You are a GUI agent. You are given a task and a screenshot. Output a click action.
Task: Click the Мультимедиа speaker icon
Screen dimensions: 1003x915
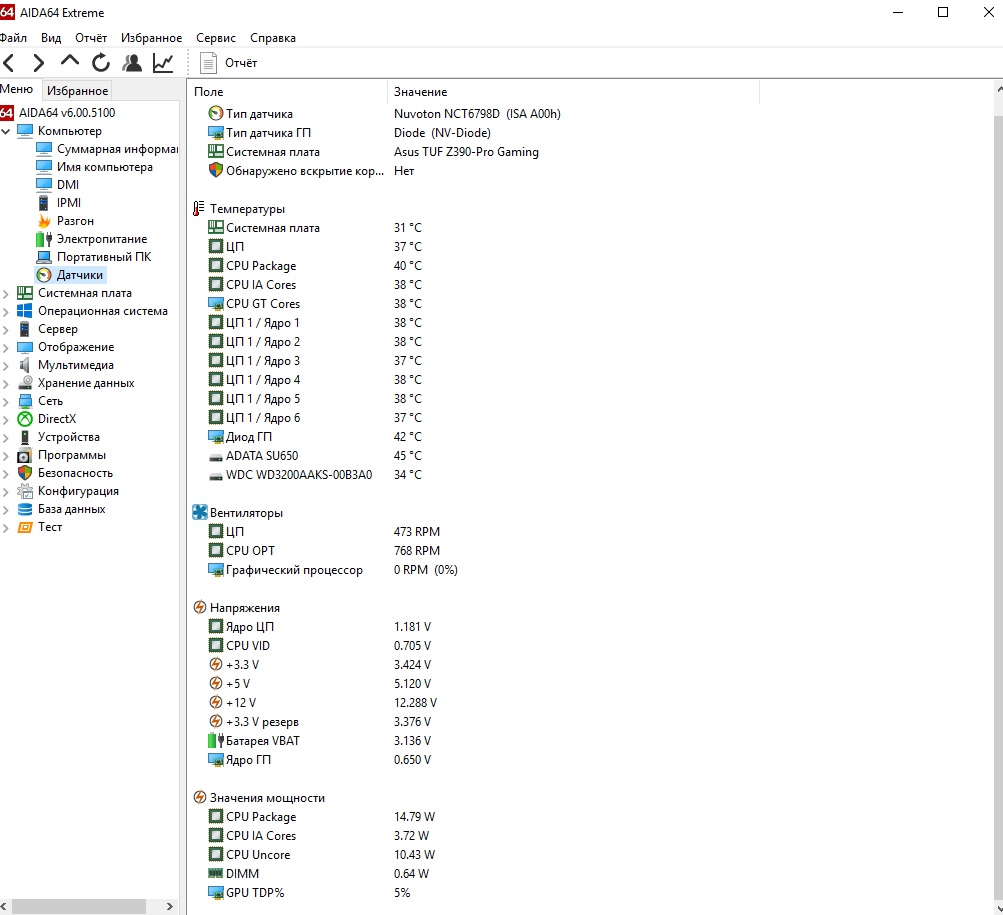(25, 365)
